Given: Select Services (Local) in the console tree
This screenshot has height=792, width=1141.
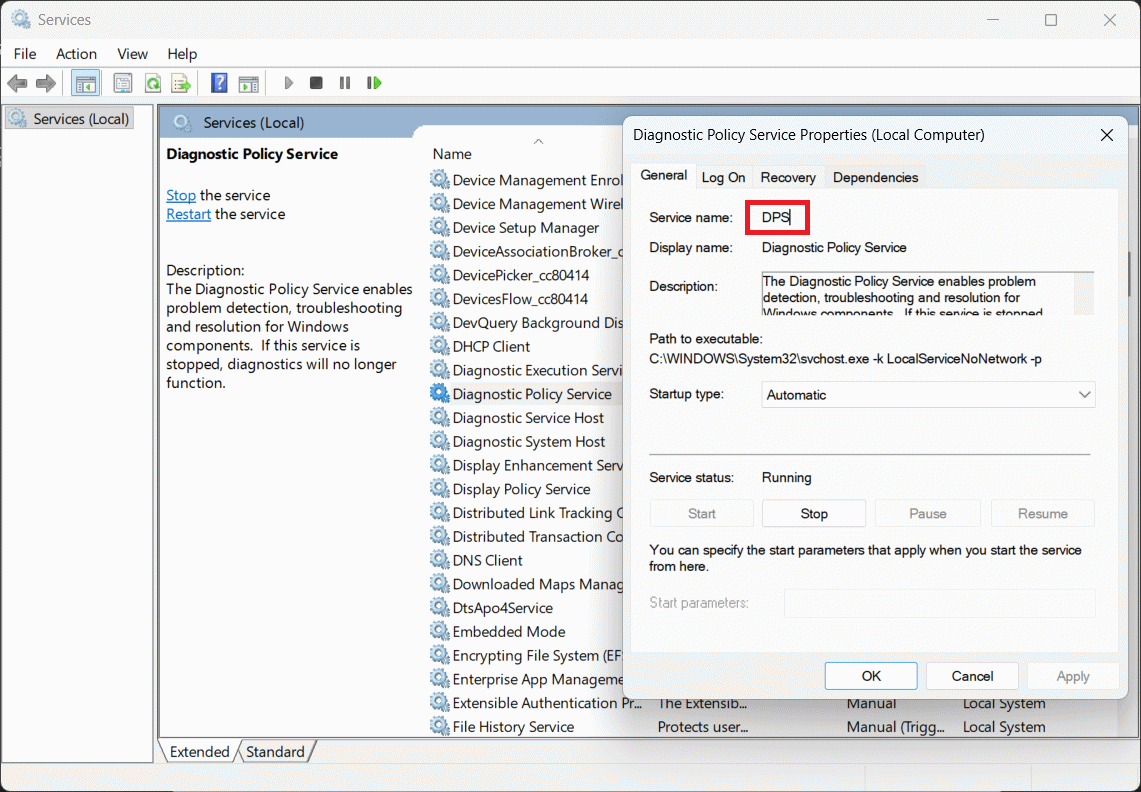Looking at the screenshot, I should [81, 119].
